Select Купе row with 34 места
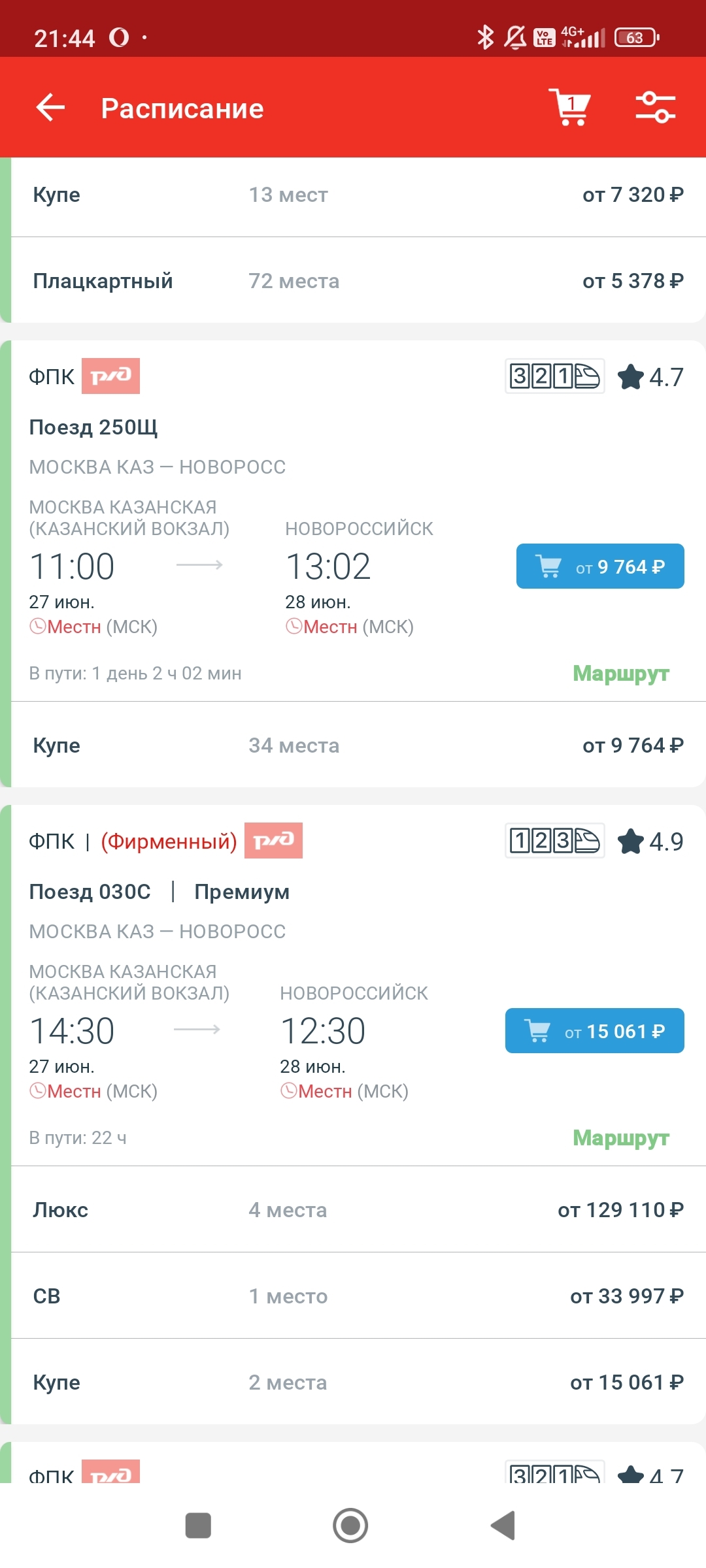 pyautogui.click(x=358, y=745)
